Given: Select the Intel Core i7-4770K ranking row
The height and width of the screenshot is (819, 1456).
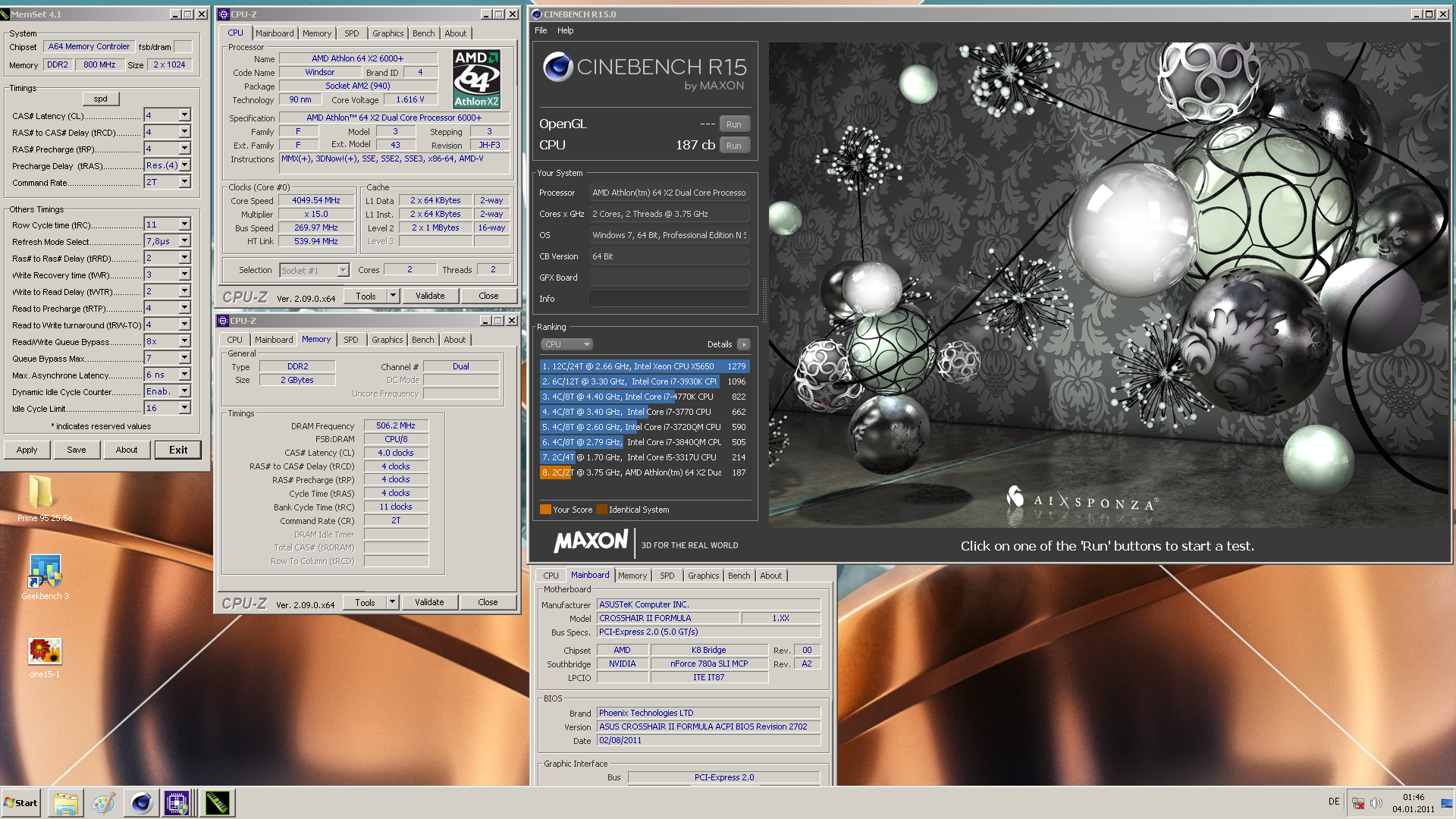Looking at the screenshot, I should coord(645,397).
